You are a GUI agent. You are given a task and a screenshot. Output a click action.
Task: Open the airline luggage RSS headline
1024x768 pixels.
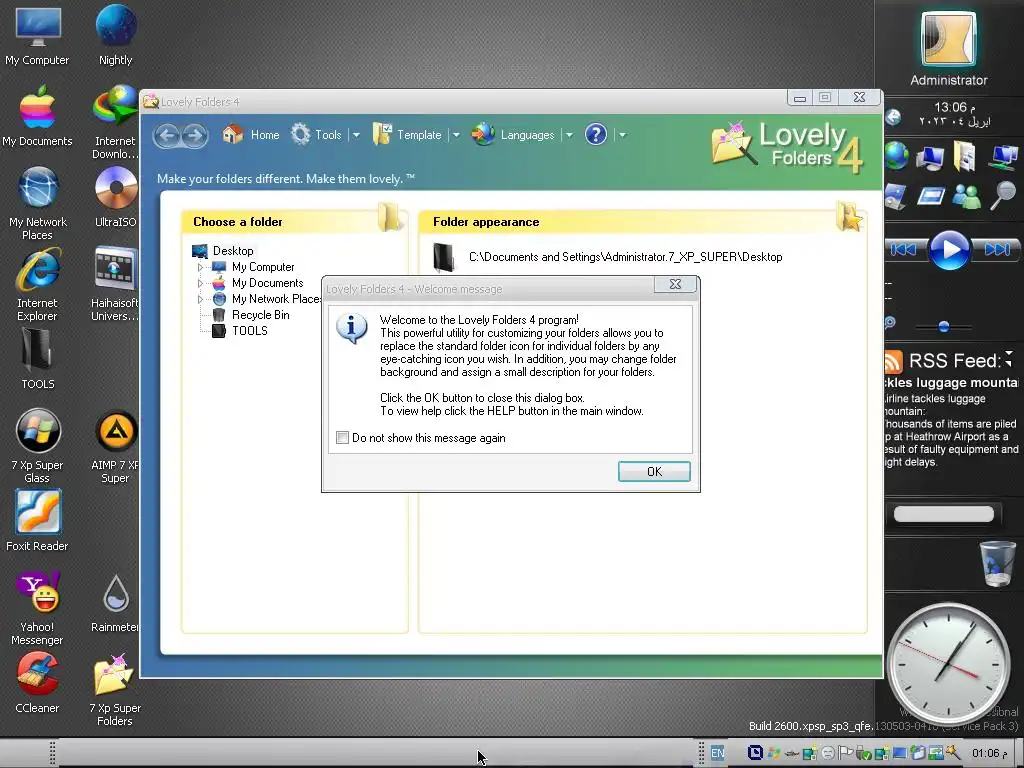tap(952, 383)
